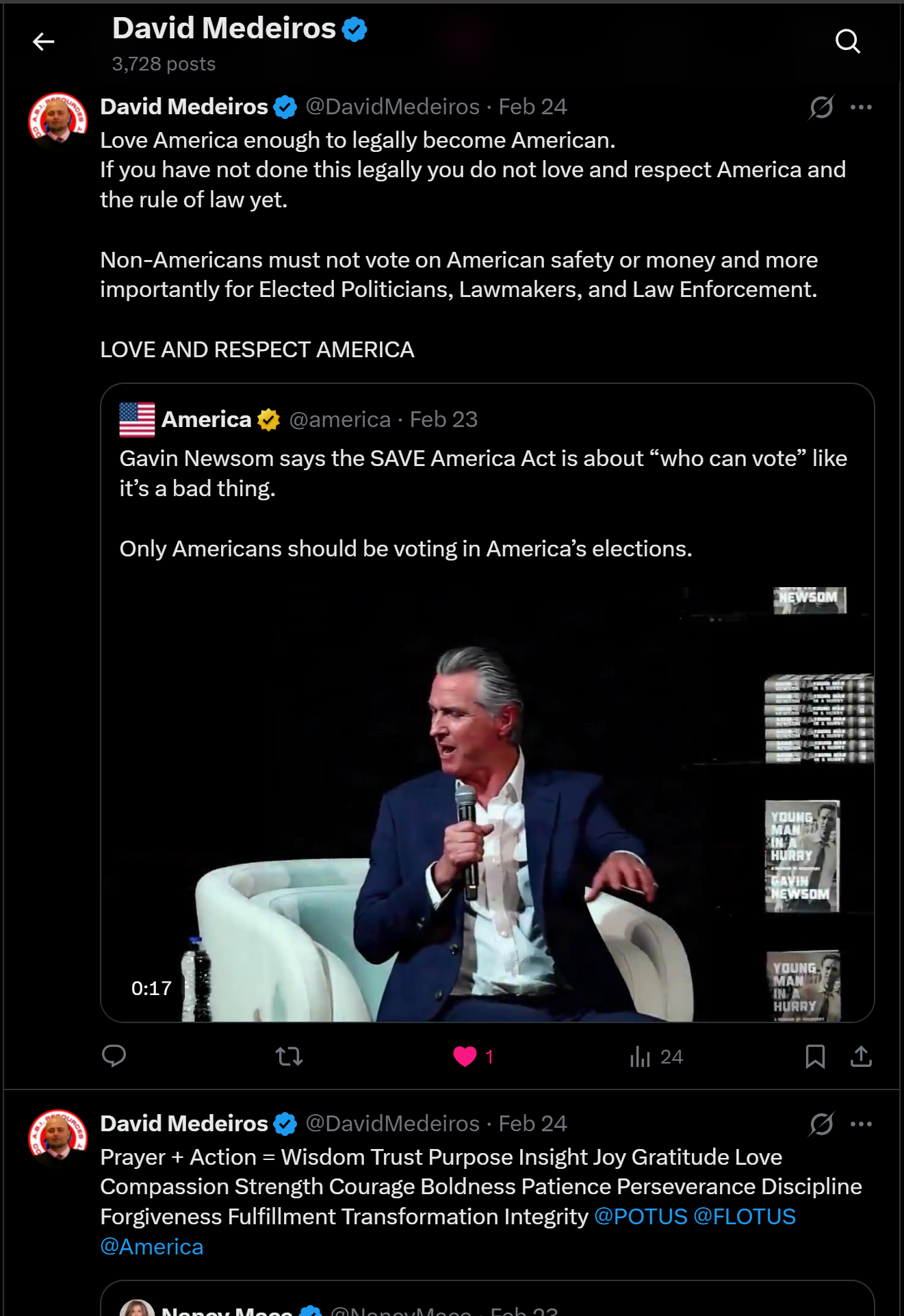The height and width of the screenshot is (1316, 904).
Task: Reply to the Love America post
Action: (x=114, y=1056)
